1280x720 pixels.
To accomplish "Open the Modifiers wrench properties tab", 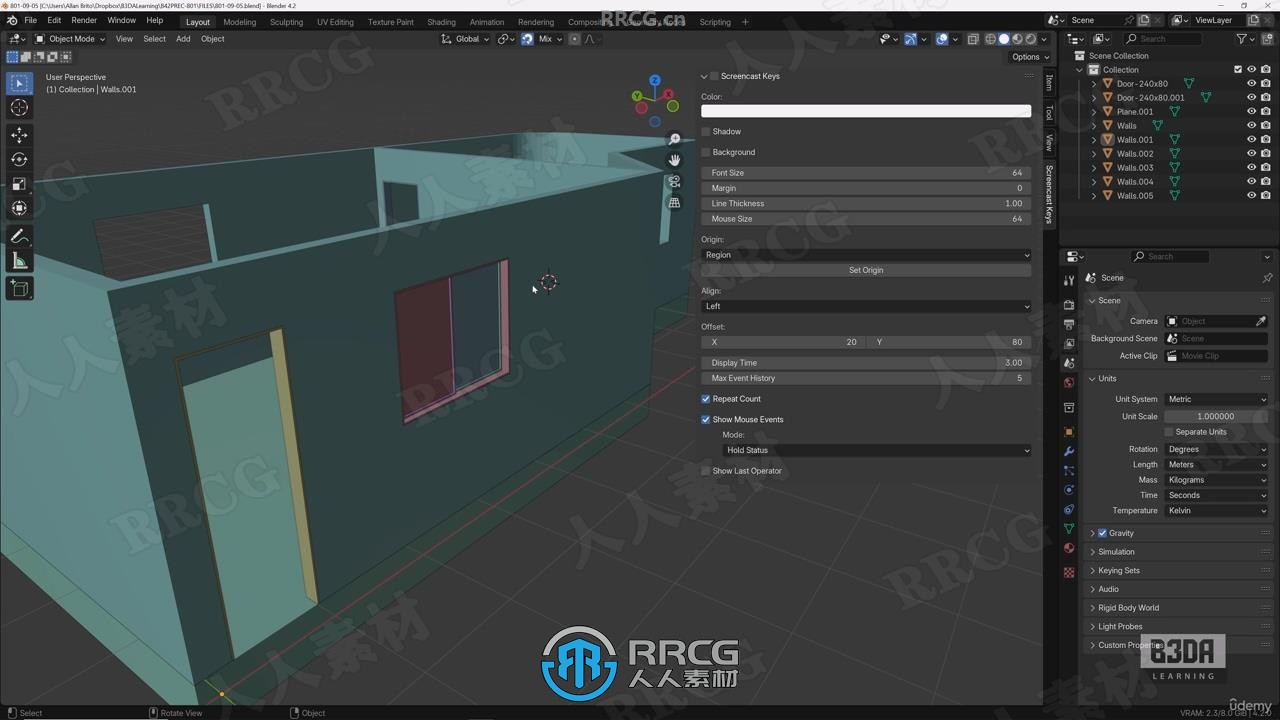I will click(1069, 451).
